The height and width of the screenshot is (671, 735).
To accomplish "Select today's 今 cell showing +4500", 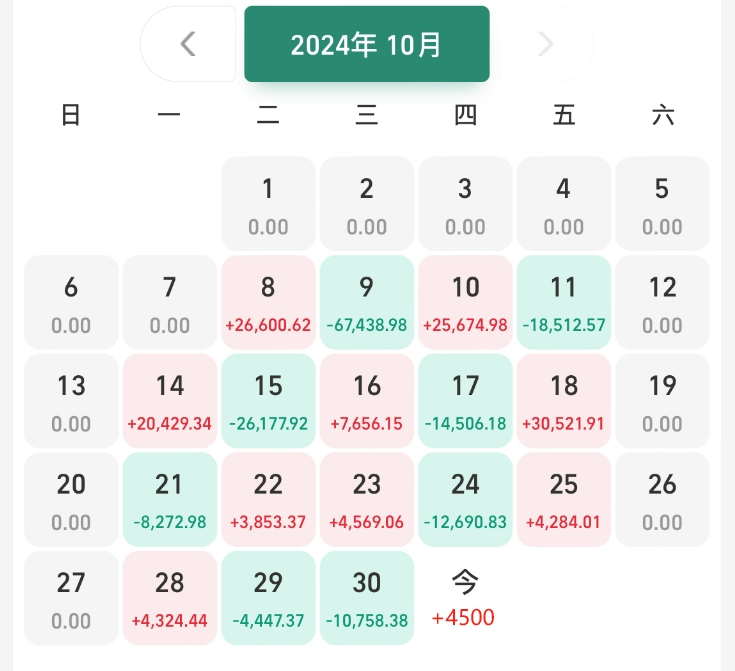I will (464, 598).
